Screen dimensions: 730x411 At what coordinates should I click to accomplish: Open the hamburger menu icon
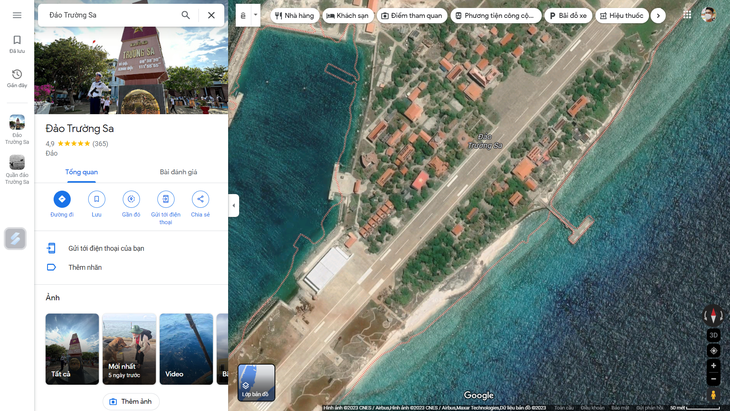coord(17,15)
